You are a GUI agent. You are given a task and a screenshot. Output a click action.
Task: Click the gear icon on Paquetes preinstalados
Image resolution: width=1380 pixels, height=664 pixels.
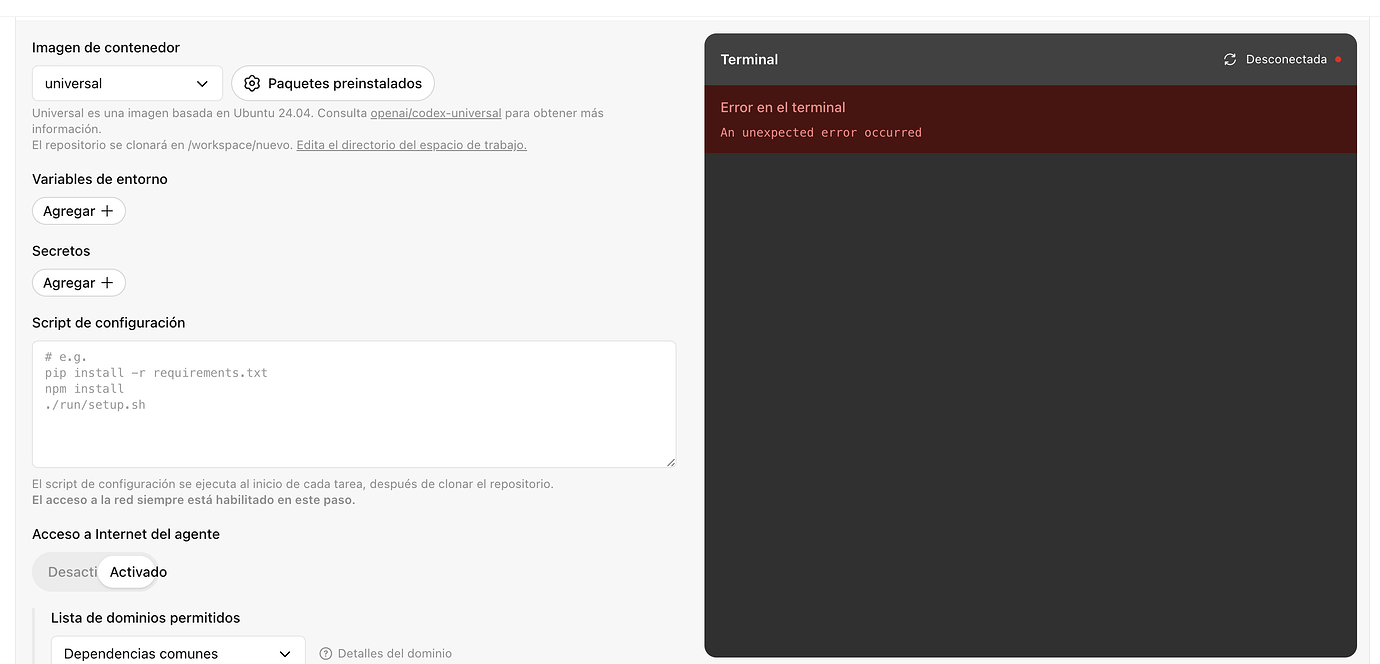(252, 83)
